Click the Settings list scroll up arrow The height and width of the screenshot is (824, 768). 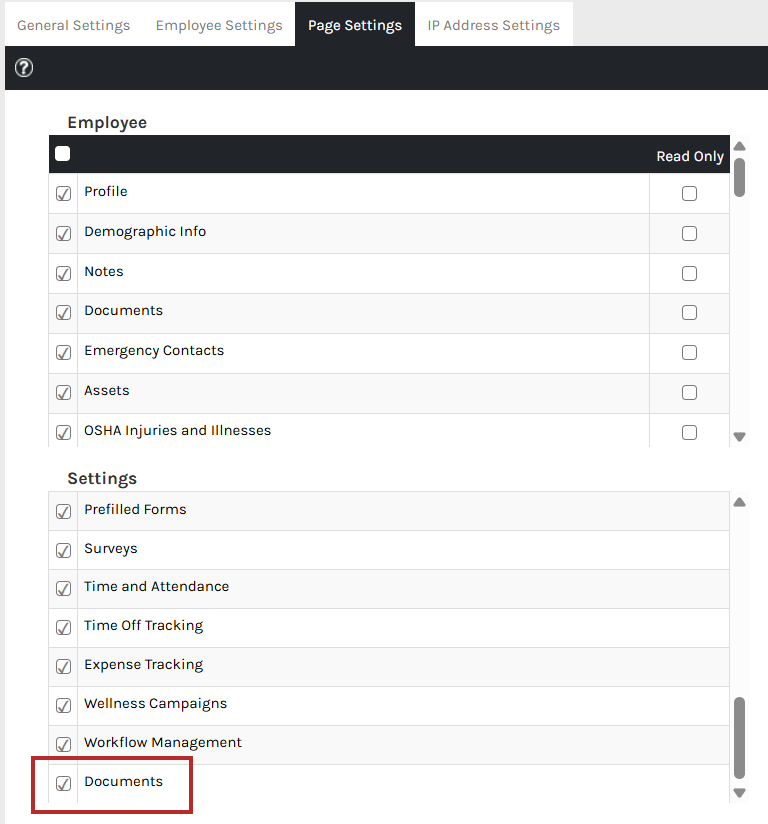pos(740,502)
